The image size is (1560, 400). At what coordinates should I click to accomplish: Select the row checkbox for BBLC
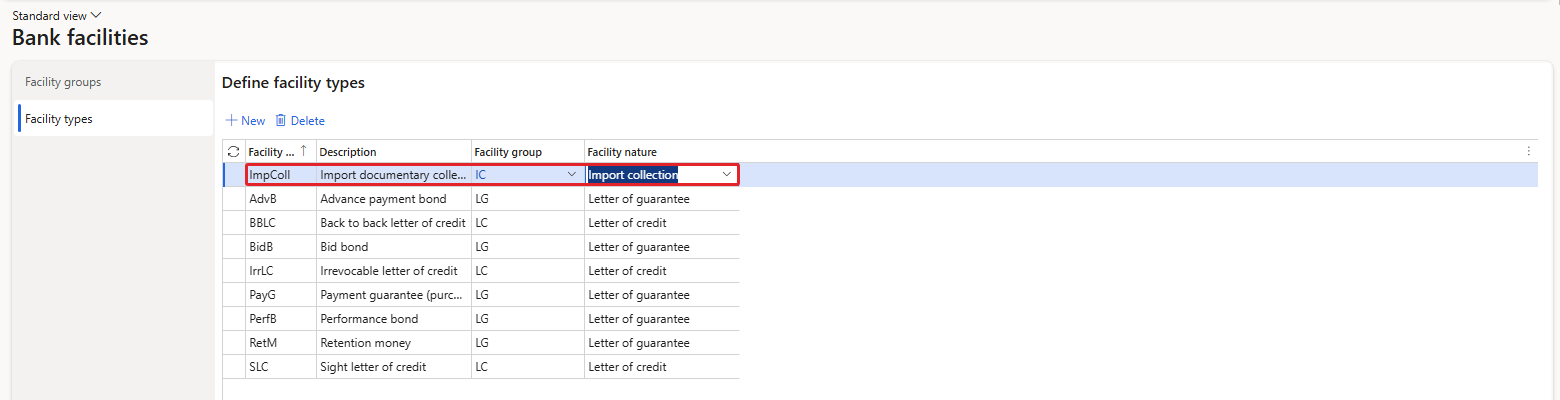pyautogui.click(x=233, y=223)
